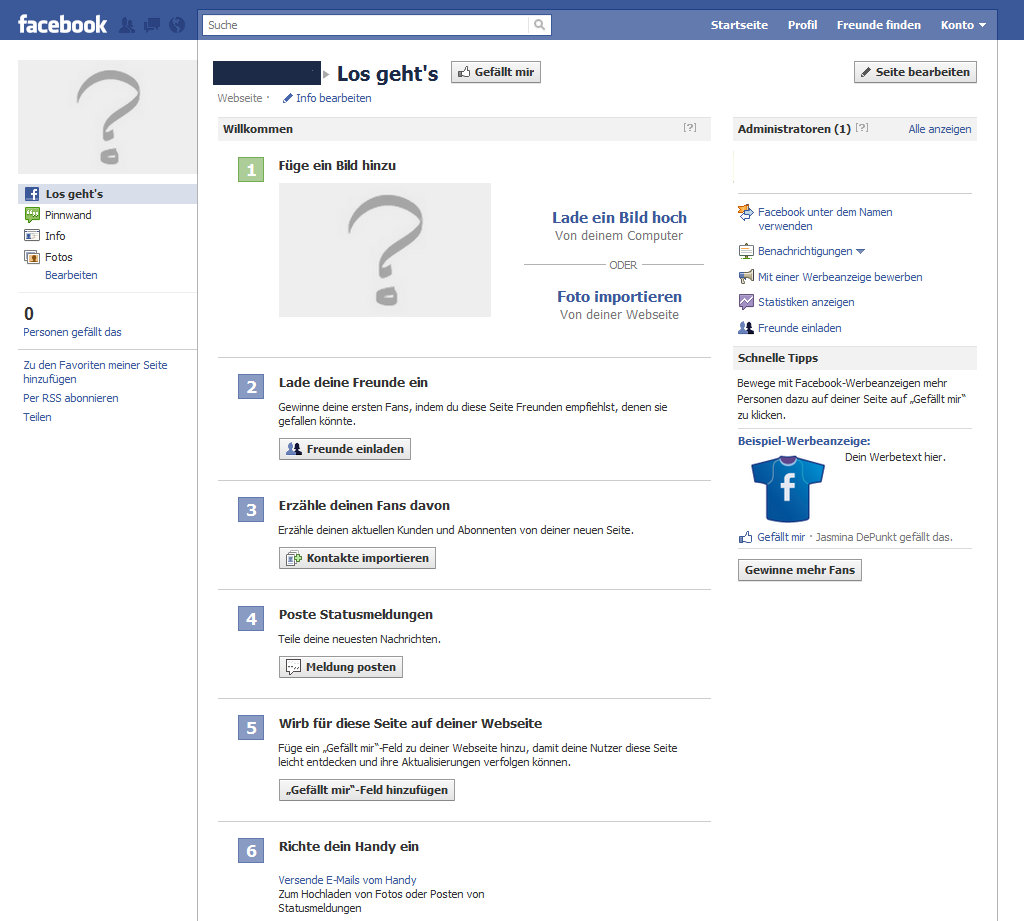Click „Gefällt mir"-Feld hinzufügen button
The image size is (1024, 921).
[366, 790]
